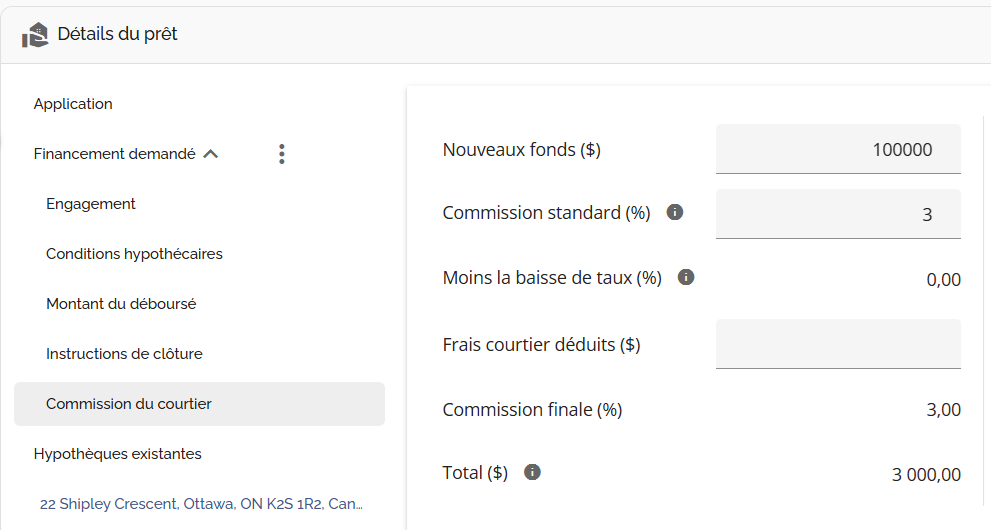Open Montant du déboursé page
Viewport: 991px width, 530px height.
click(121, 304)
